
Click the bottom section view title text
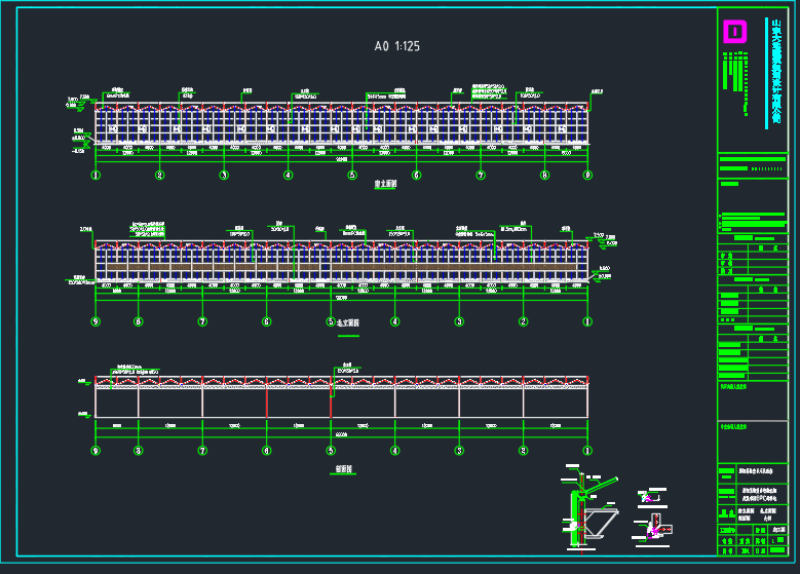tap(345, 469)
